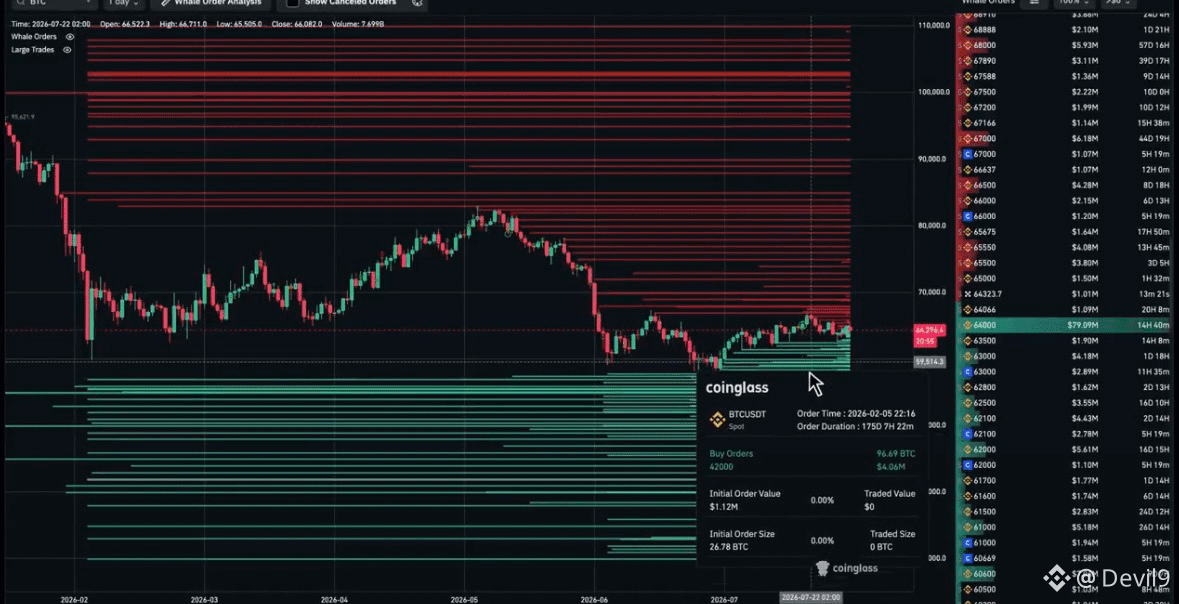
Task: Select the 61500 price in the order list
Action: point(984,511)
